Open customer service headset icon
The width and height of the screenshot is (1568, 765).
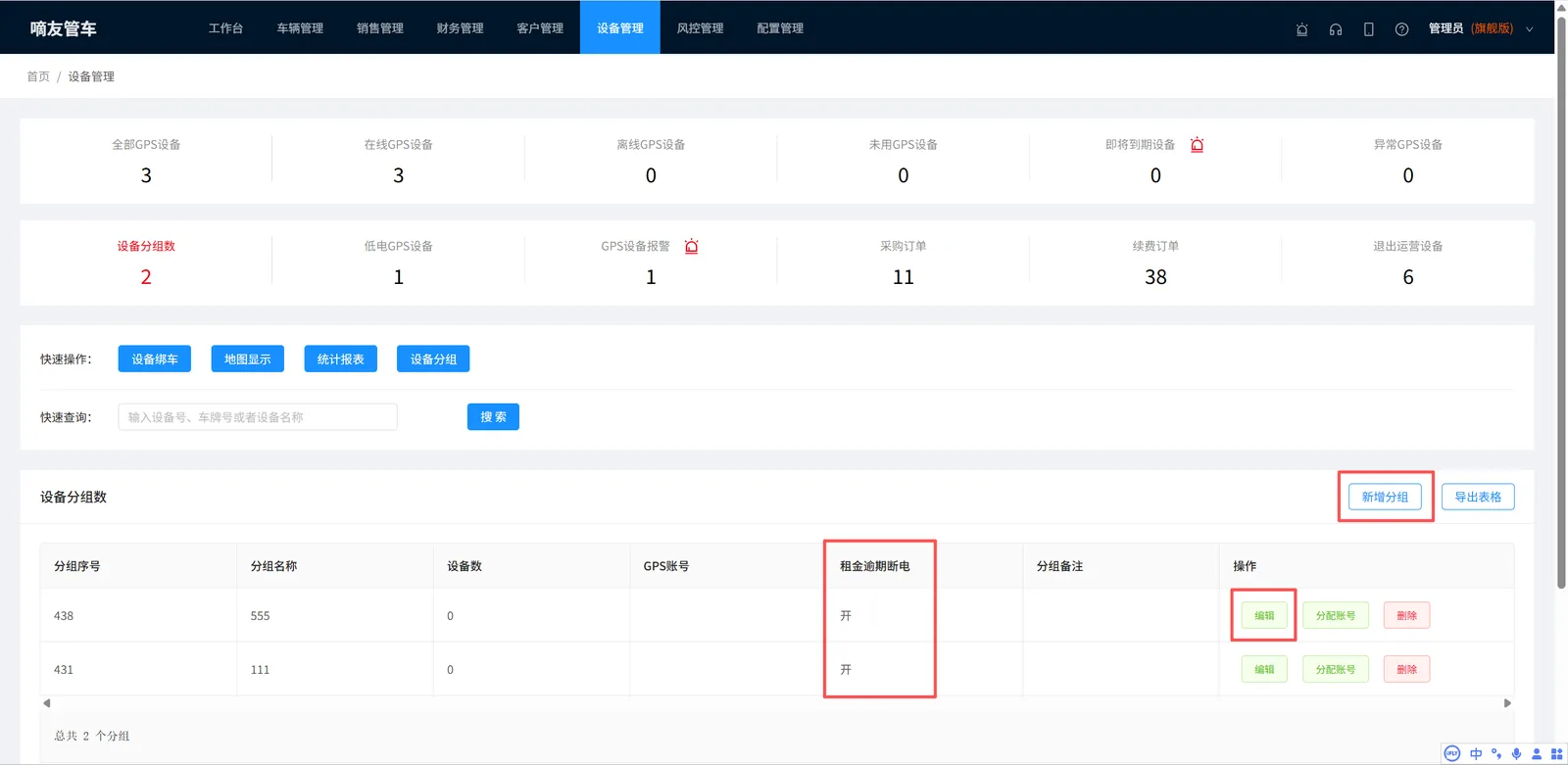click(1335, 29)
